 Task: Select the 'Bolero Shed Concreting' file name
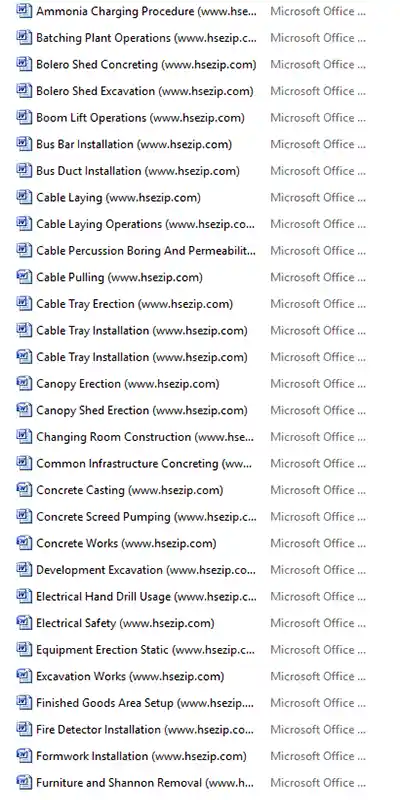(146, 64)
